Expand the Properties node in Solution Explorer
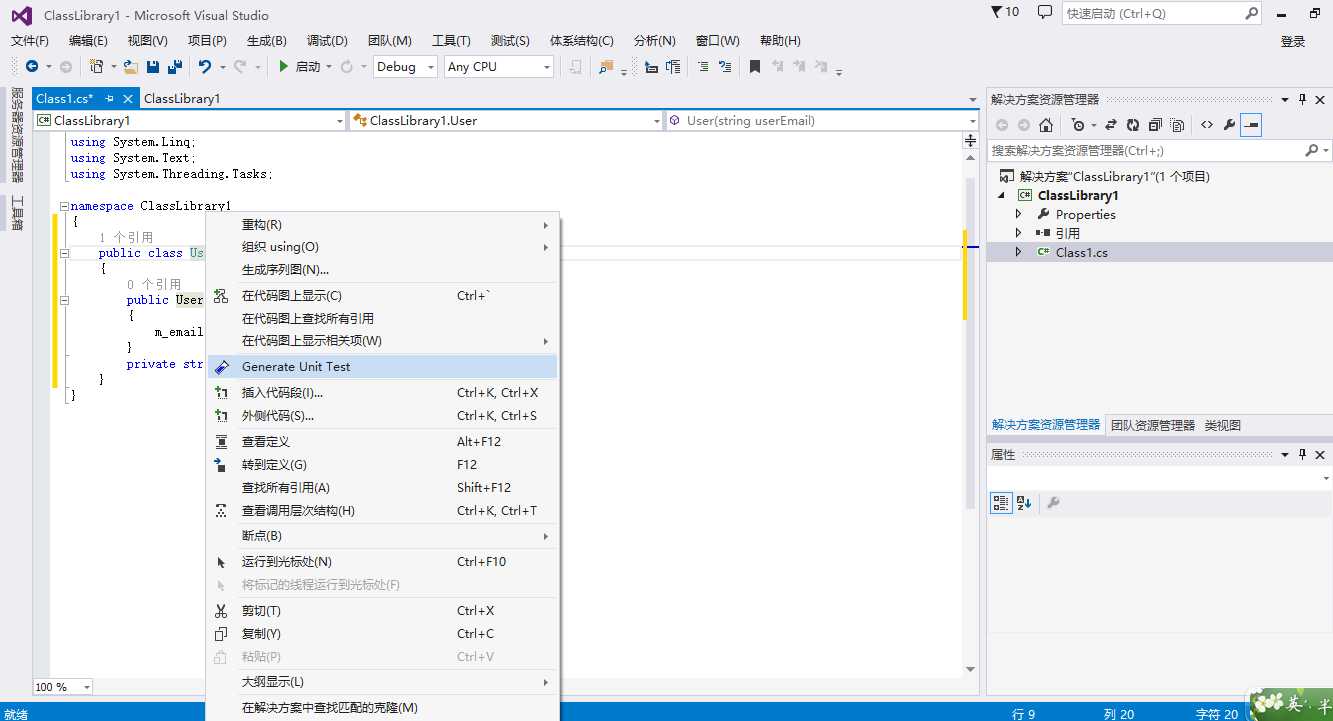The width and height of the screenshot is (1333, 721). [1019, 214]
